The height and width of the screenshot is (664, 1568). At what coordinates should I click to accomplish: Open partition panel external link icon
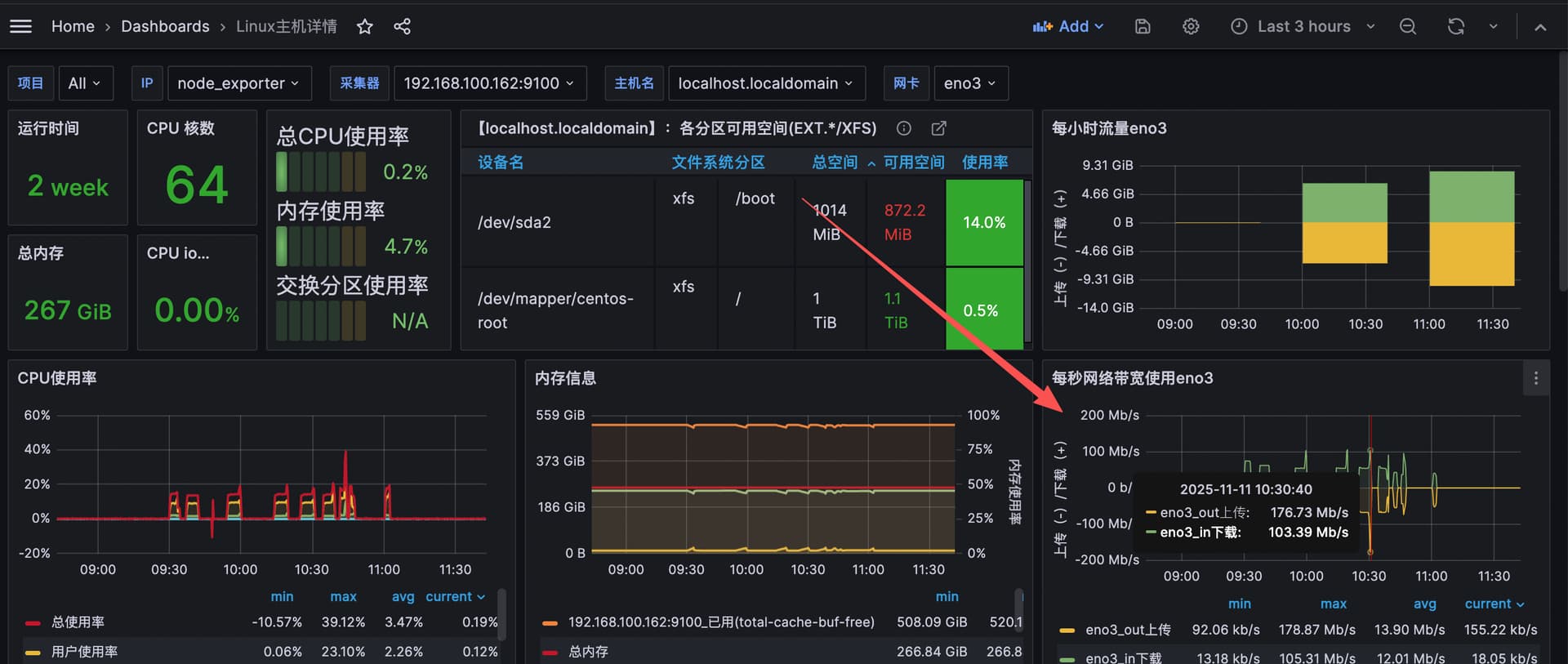(x=938, y=128)
